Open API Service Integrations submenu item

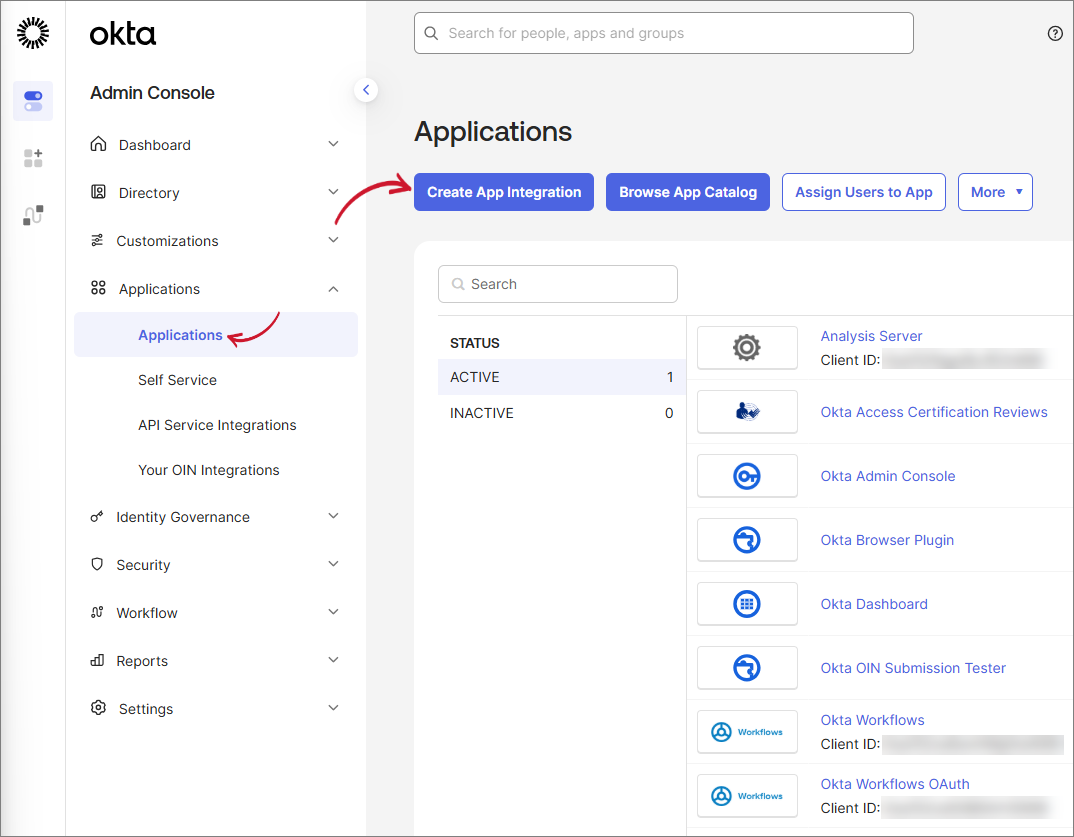pyautogui.click(x=217, y=425)
